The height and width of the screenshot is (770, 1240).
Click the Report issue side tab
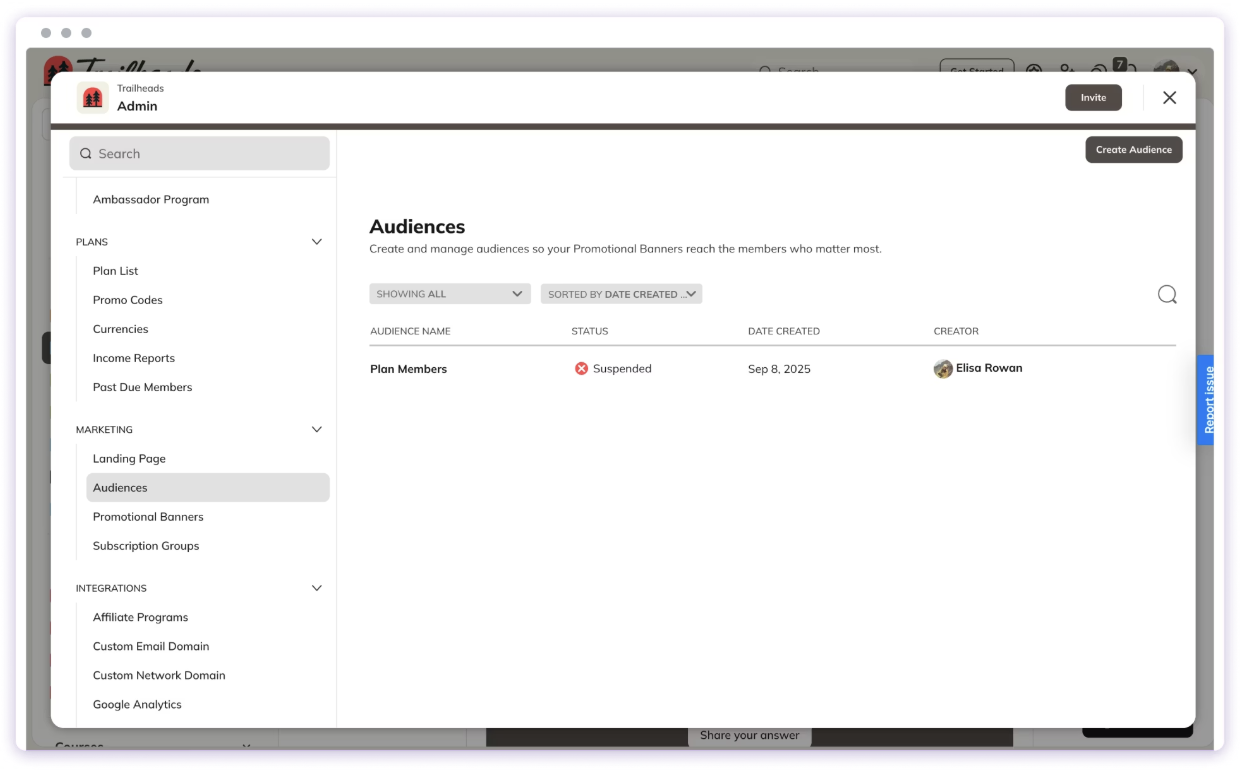click(x=1206, y=400)
